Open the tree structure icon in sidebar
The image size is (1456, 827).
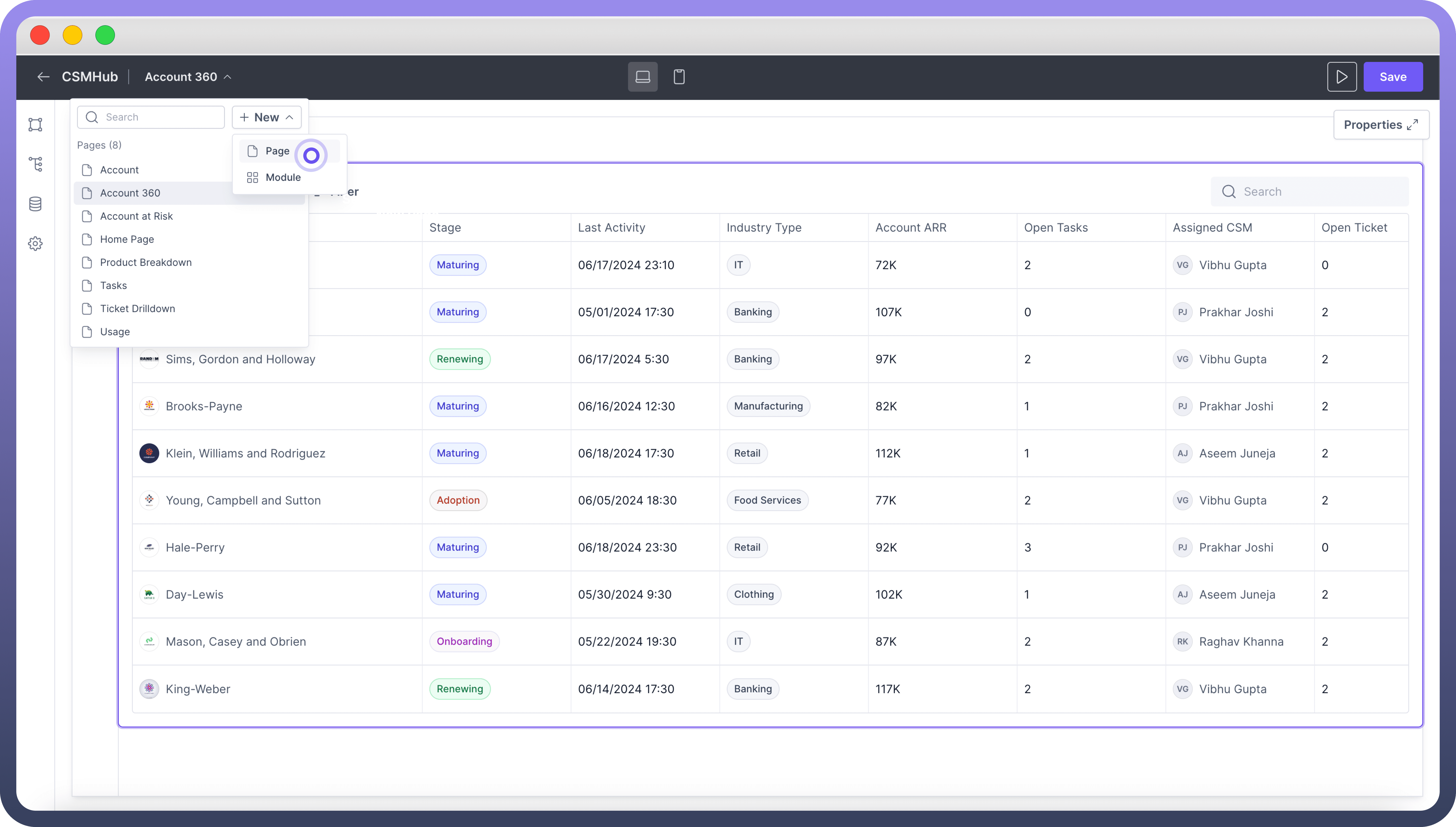[x=35, y=164]
